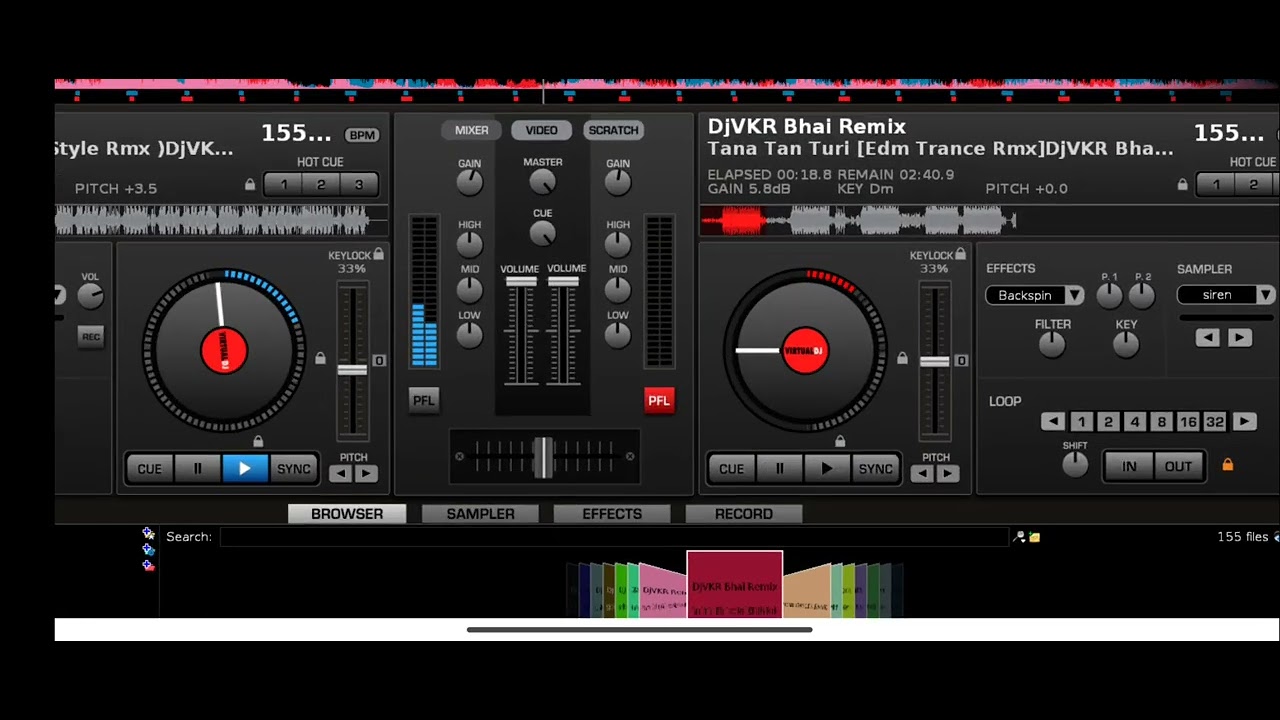Click the crossfader handle

point(543,457)
